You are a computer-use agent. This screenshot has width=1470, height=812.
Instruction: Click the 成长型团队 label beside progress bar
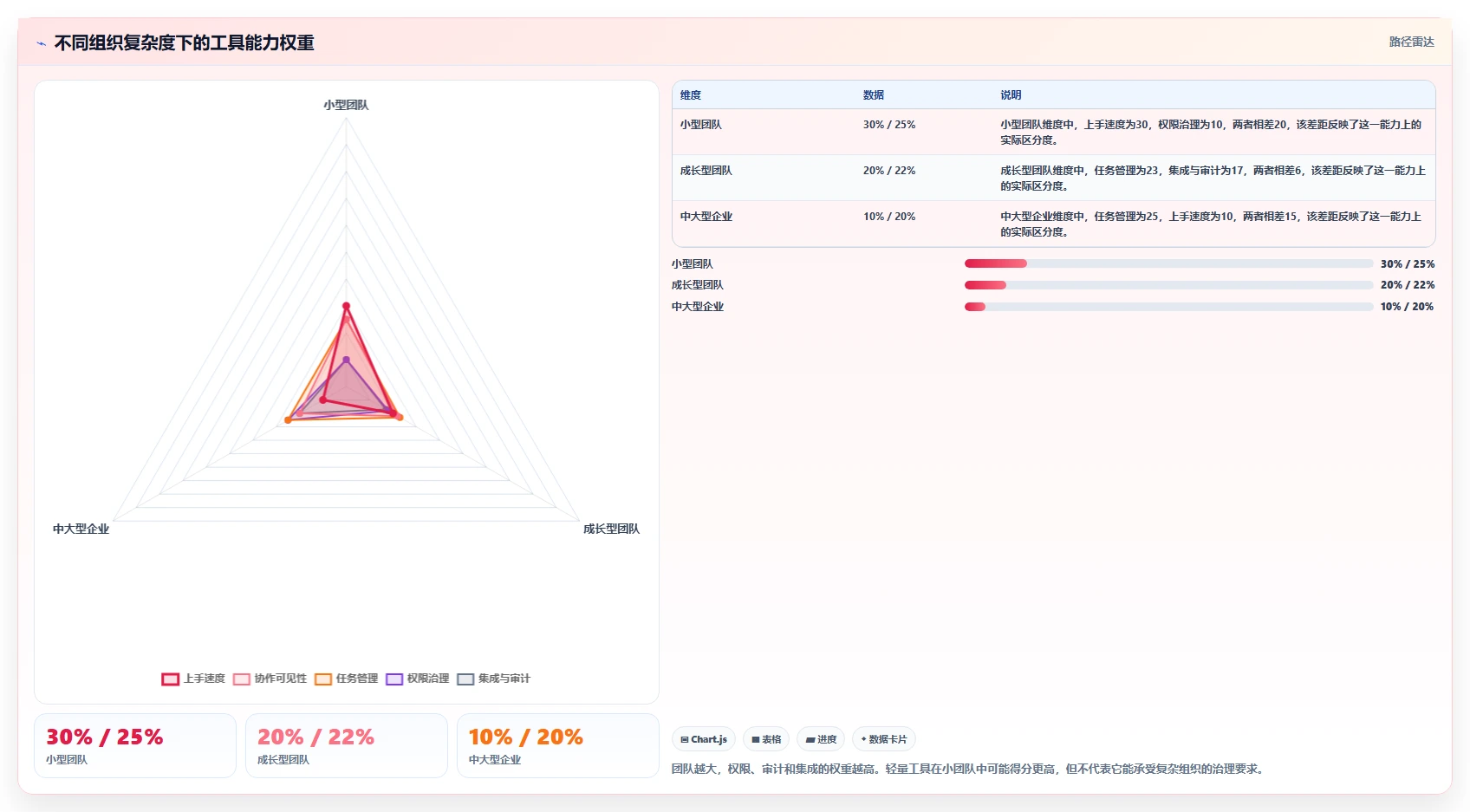tap(697, 285)
